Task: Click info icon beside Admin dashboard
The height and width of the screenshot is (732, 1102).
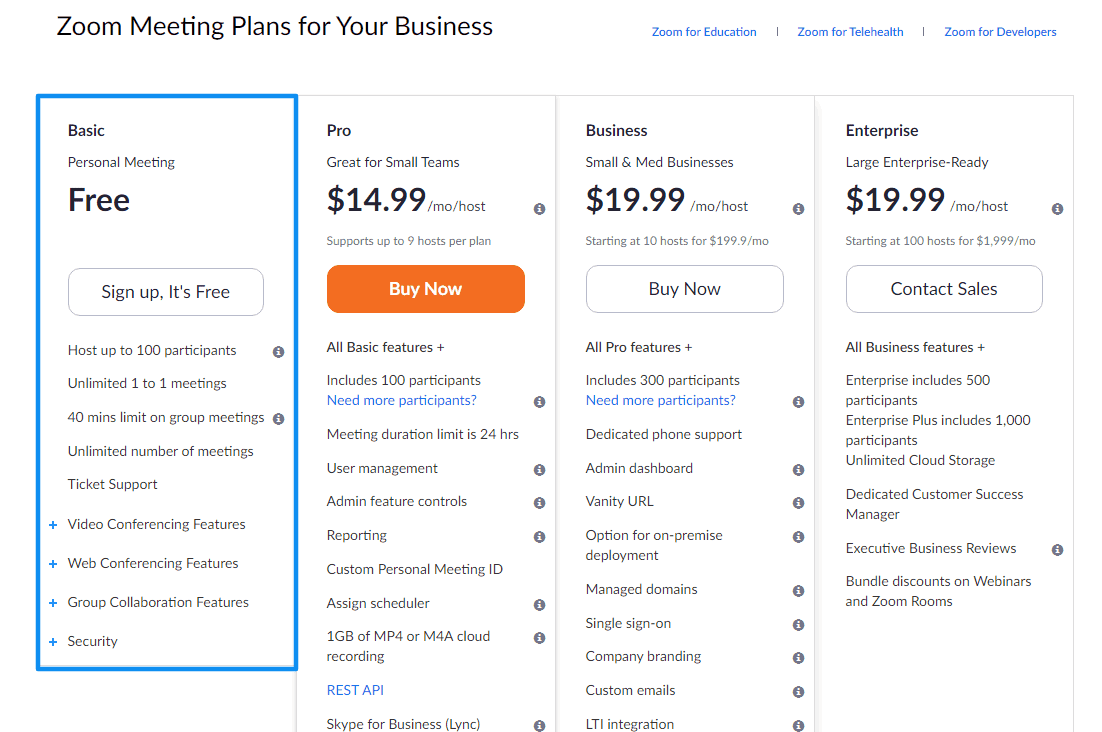Action: click(798, 470)
